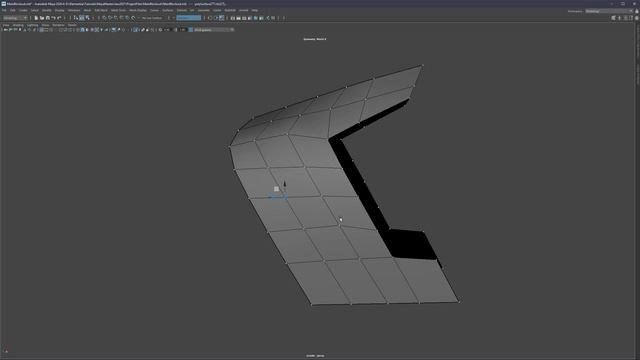Click the viewport gamma value field

pos(182,30)
